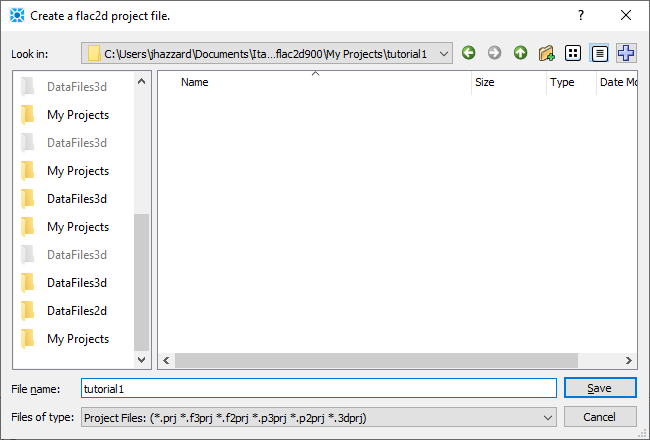
Task: Click the green Back navigation arrow
Action: tap(468, 53)
